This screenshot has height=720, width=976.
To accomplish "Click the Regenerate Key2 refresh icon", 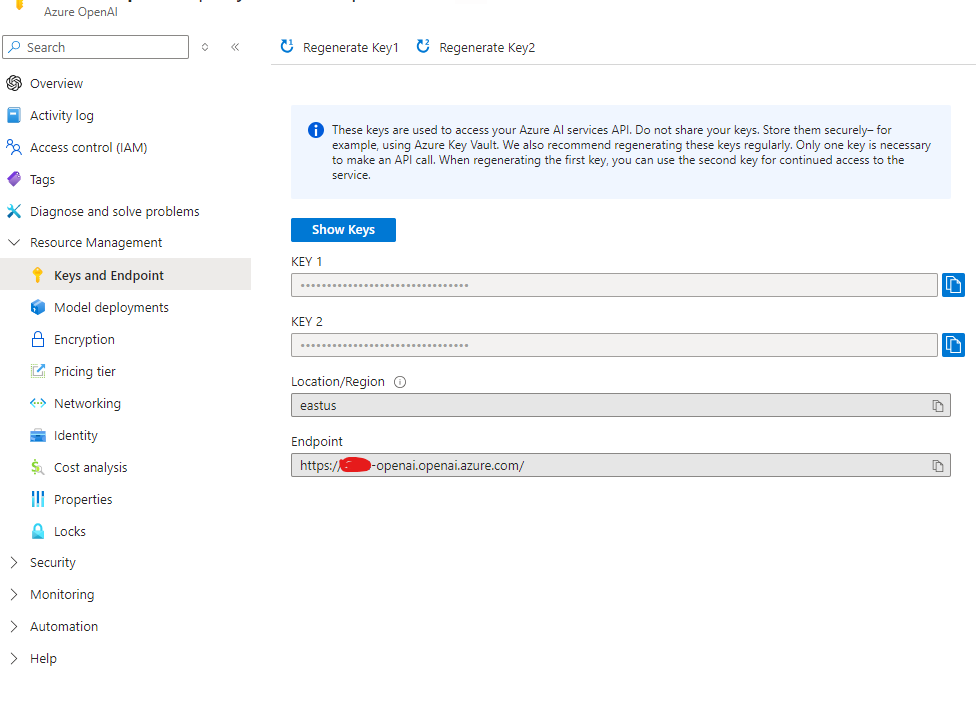I will tap(423, 46).
